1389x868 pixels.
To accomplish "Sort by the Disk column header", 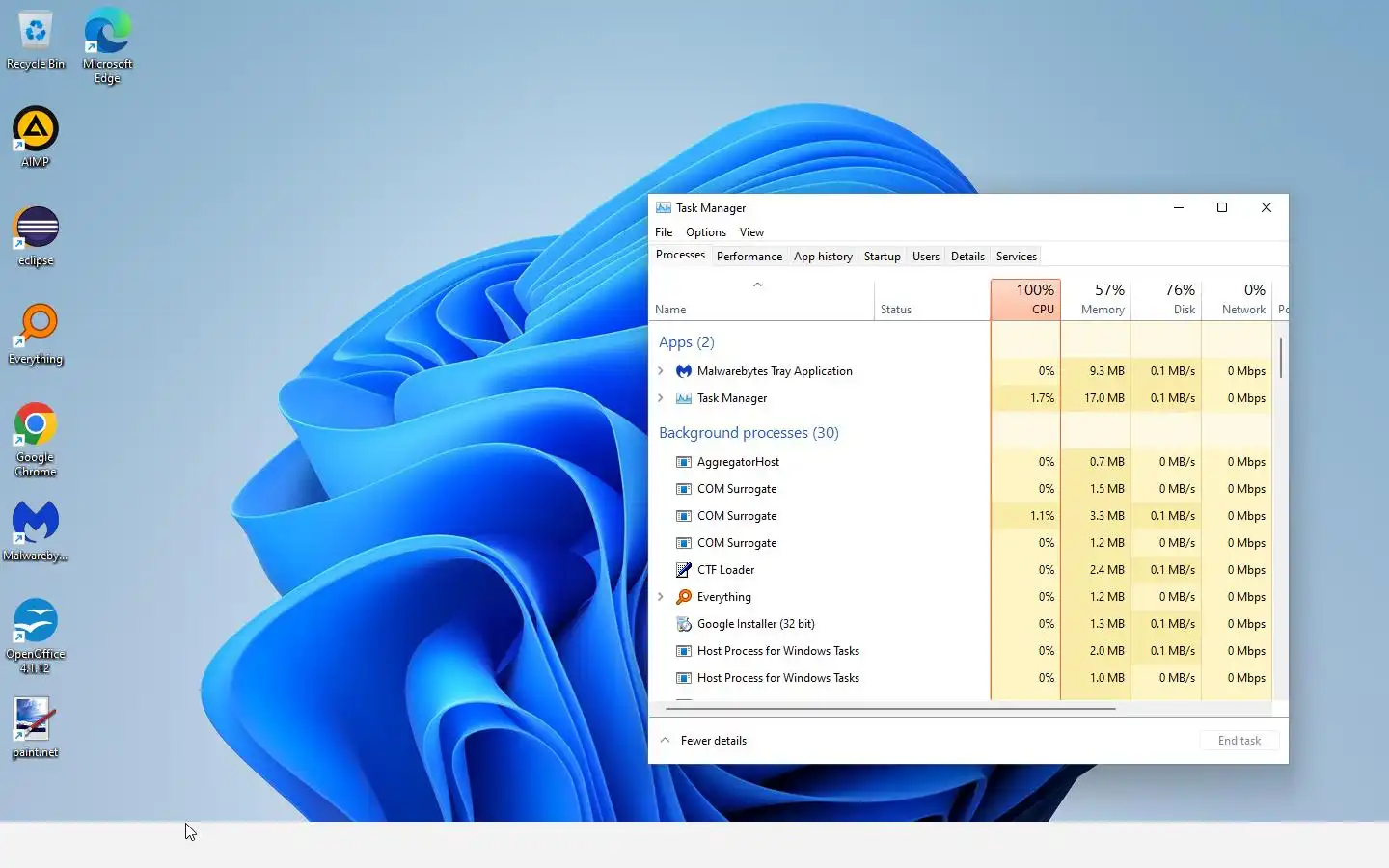I will coord(1166,300).
